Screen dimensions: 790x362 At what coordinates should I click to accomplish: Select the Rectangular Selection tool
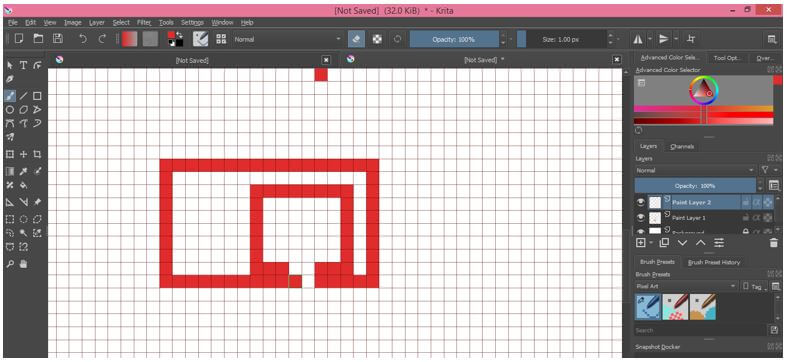(x=10, y=220)
